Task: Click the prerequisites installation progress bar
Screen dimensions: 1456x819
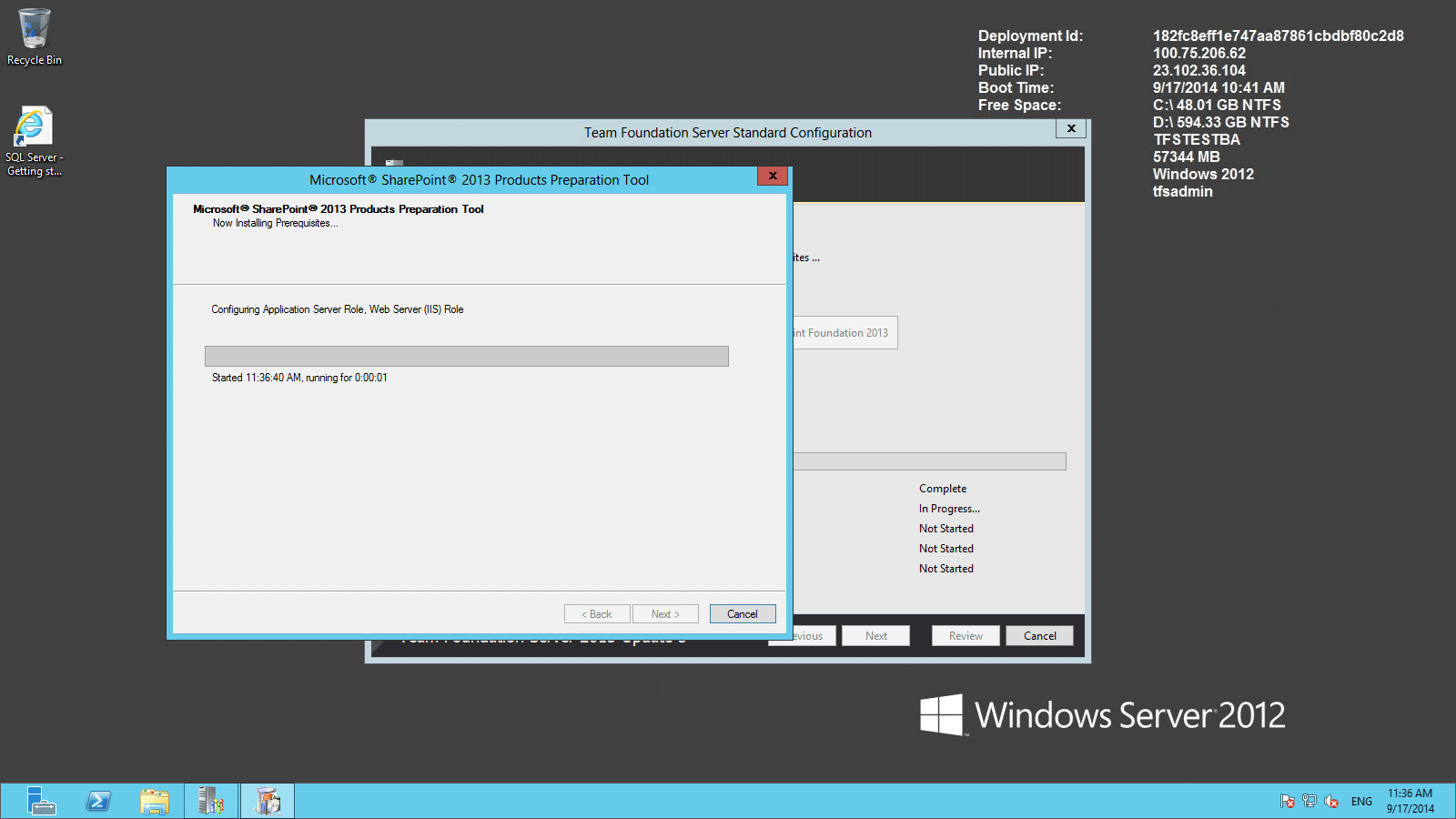Action: (467, 356)
